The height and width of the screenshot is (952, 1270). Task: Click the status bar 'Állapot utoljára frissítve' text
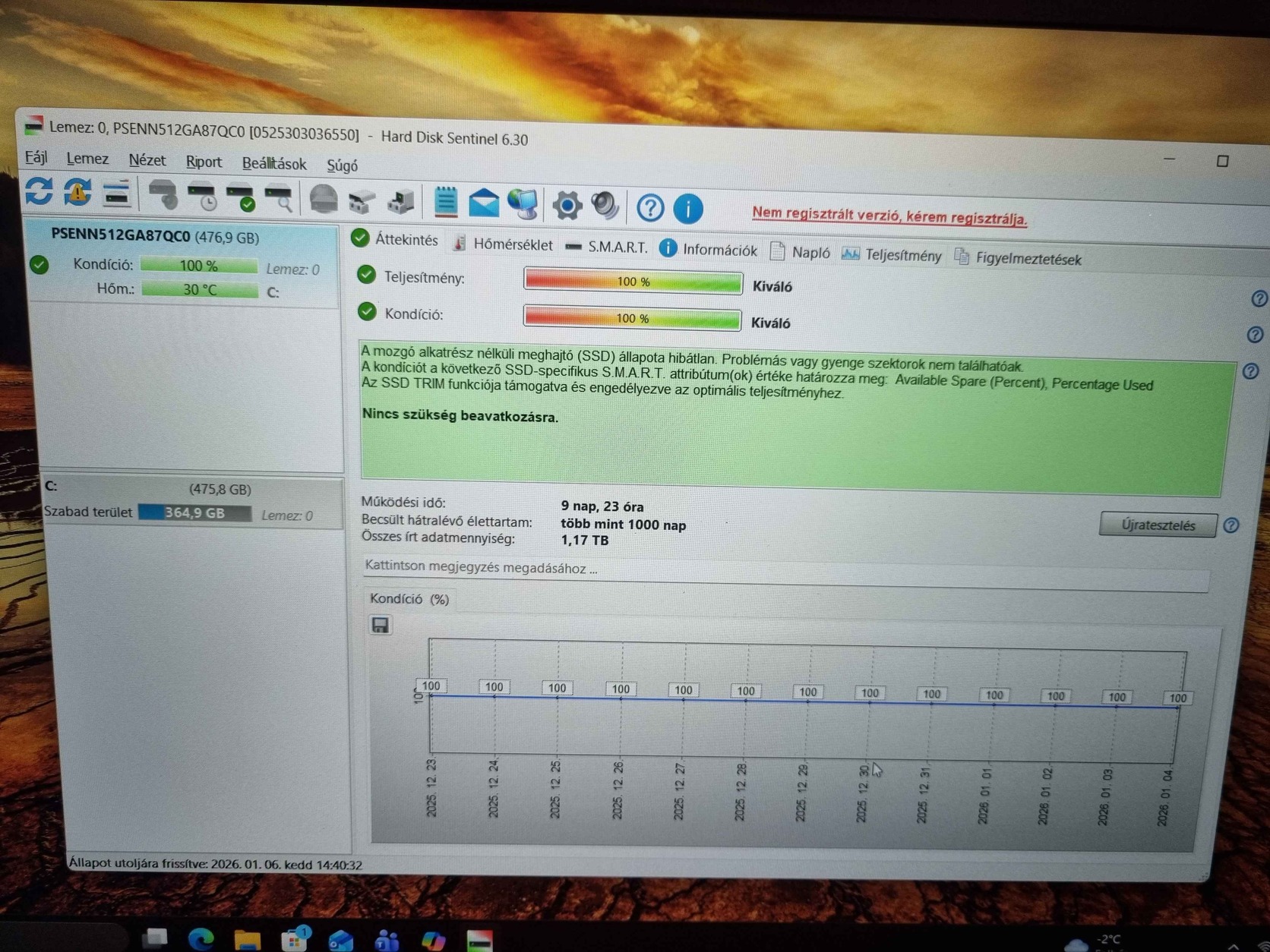click(216, 864)
